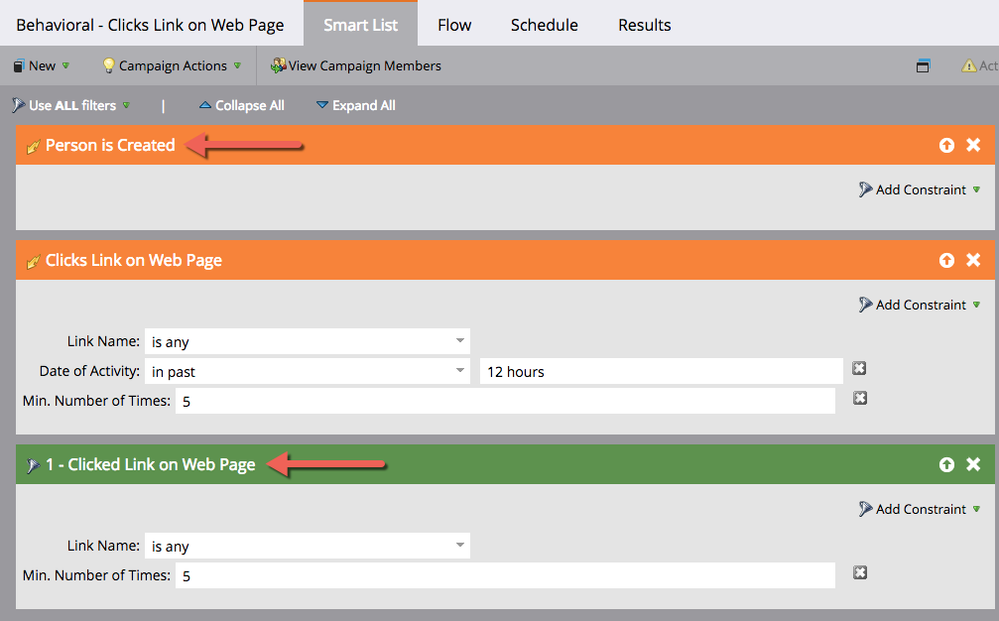Remove the Person is Created trigger
The image size is (999, 621).
[973, 145]
